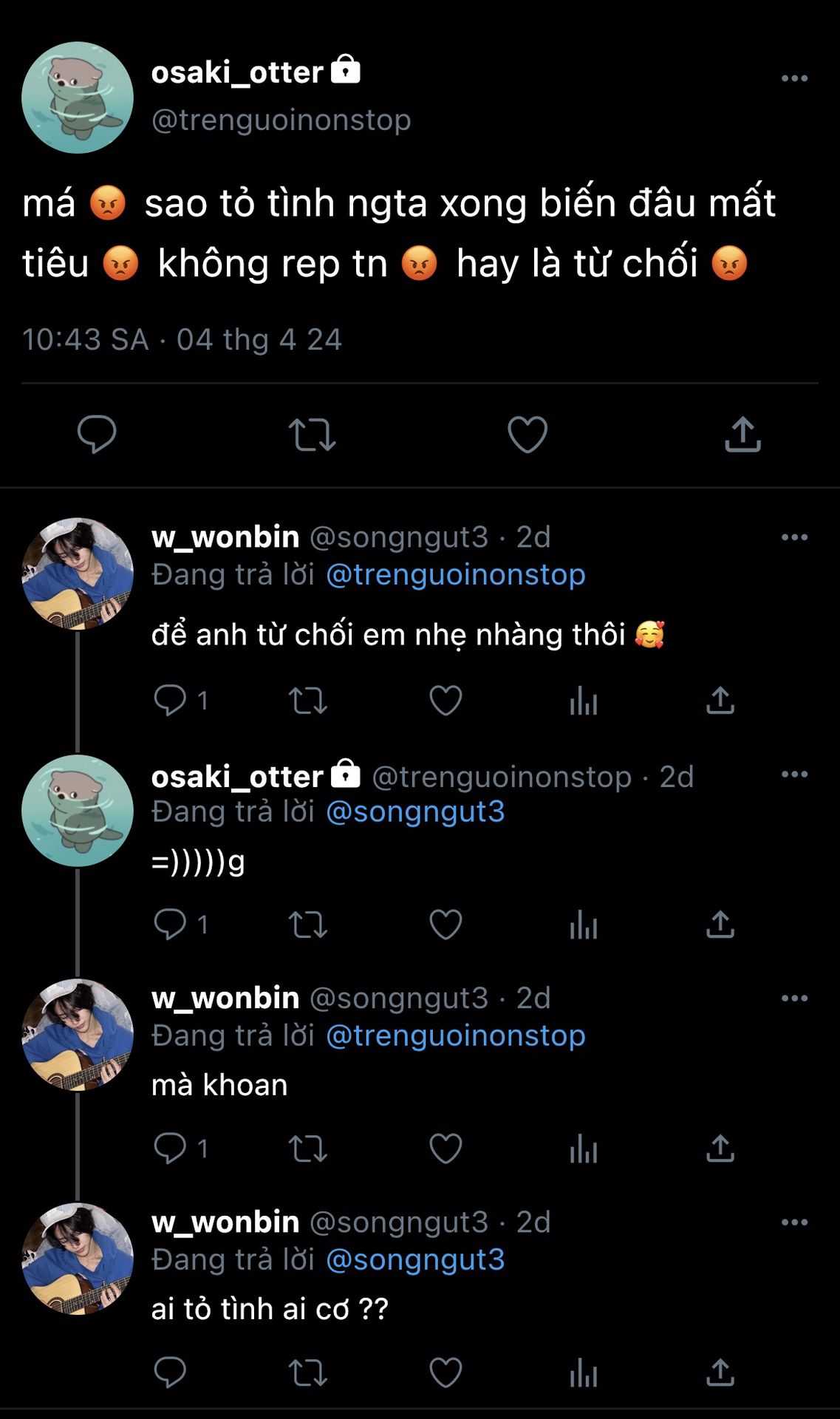Open osaki_otter's profile picture at top
840x1419 pixels.
pyautogui.click(x=78, y=98)
